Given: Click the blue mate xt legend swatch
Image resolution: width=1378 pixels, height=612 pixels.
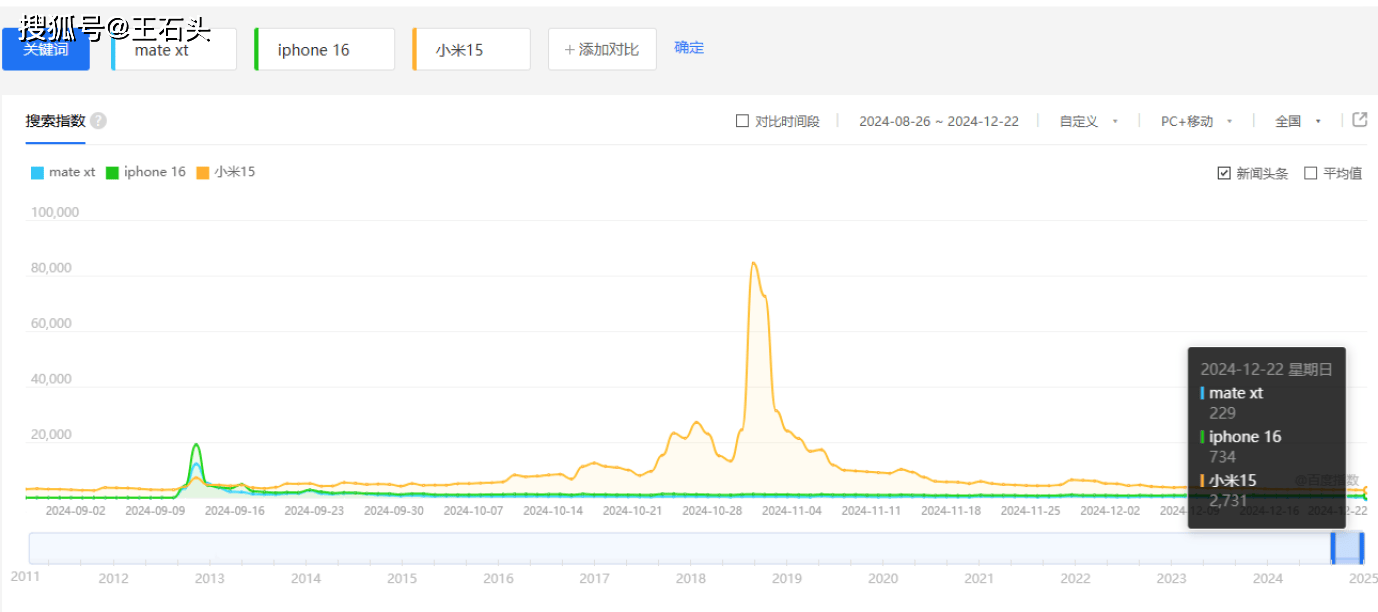Looking at the screenshot, I should point(38,172).
